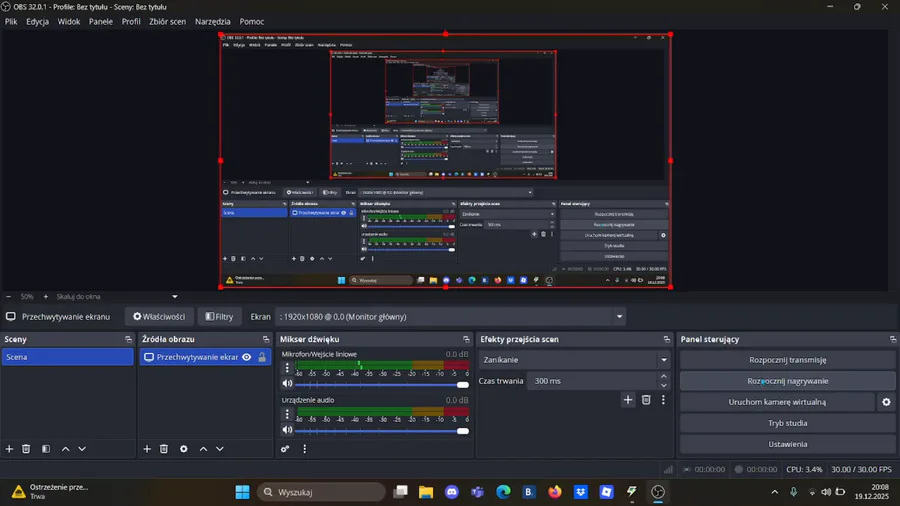Viewport: 900px width, 506px height.
Task: Click the Windows Start button
Action: [x=242, y=492]
